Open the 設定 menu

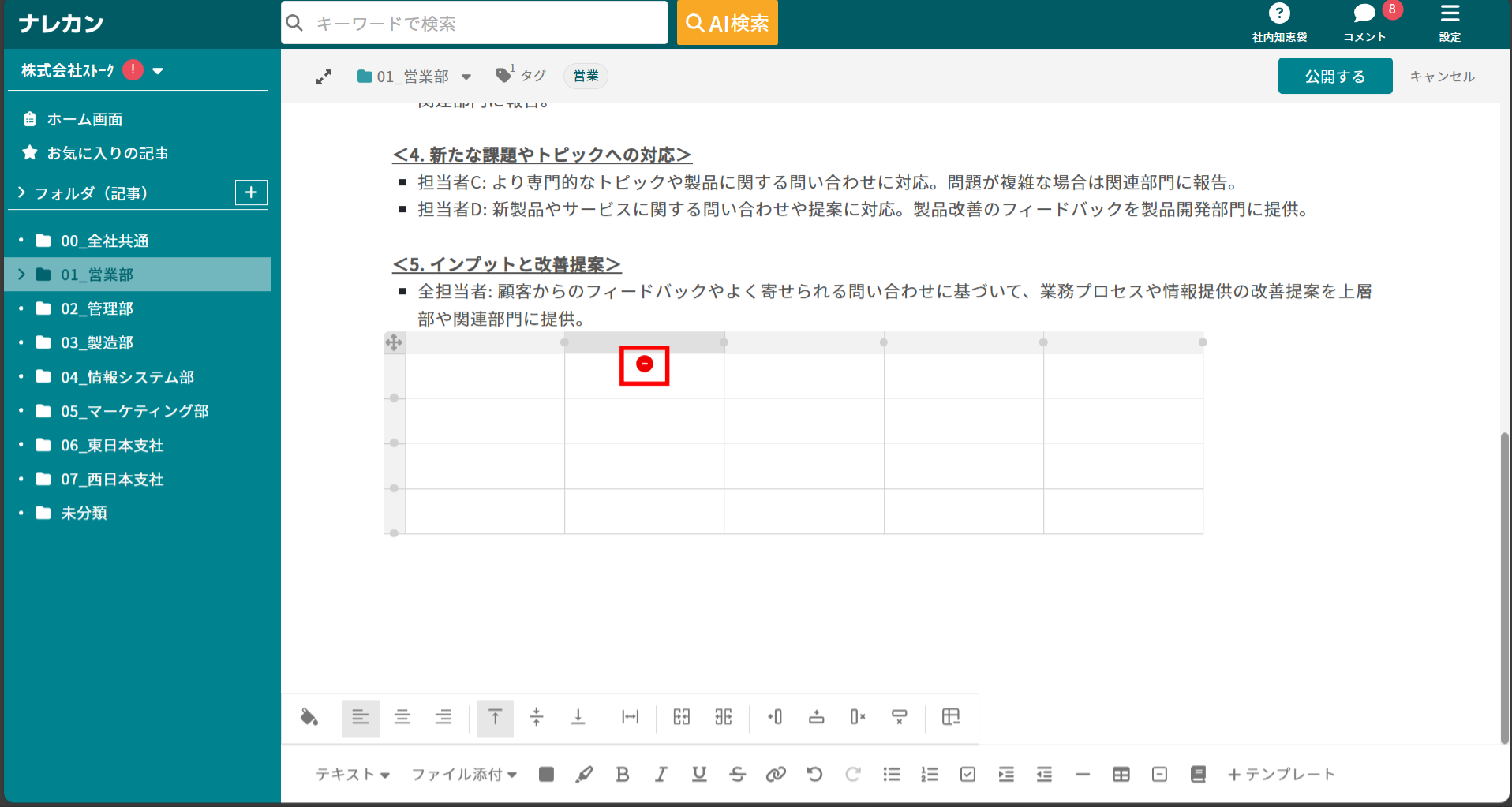pos(1450,21)
